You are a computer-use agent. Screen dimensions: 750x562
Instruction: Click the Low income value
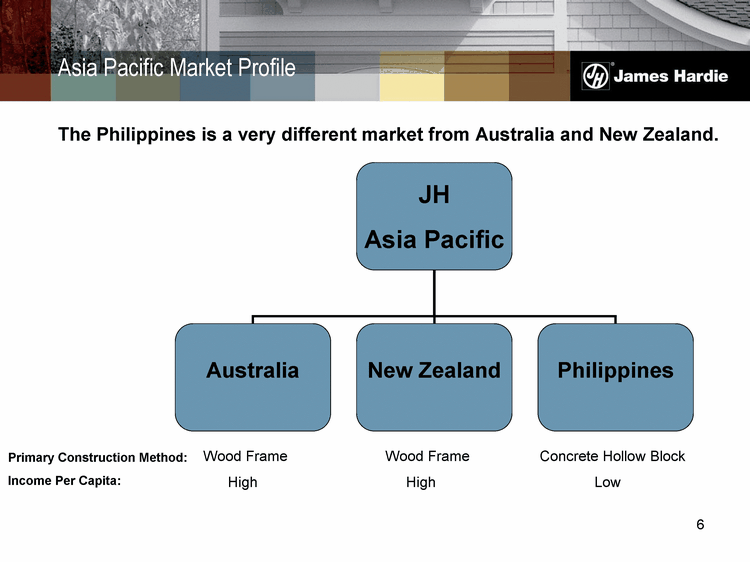pyautogui.click(x=607, y=482)
